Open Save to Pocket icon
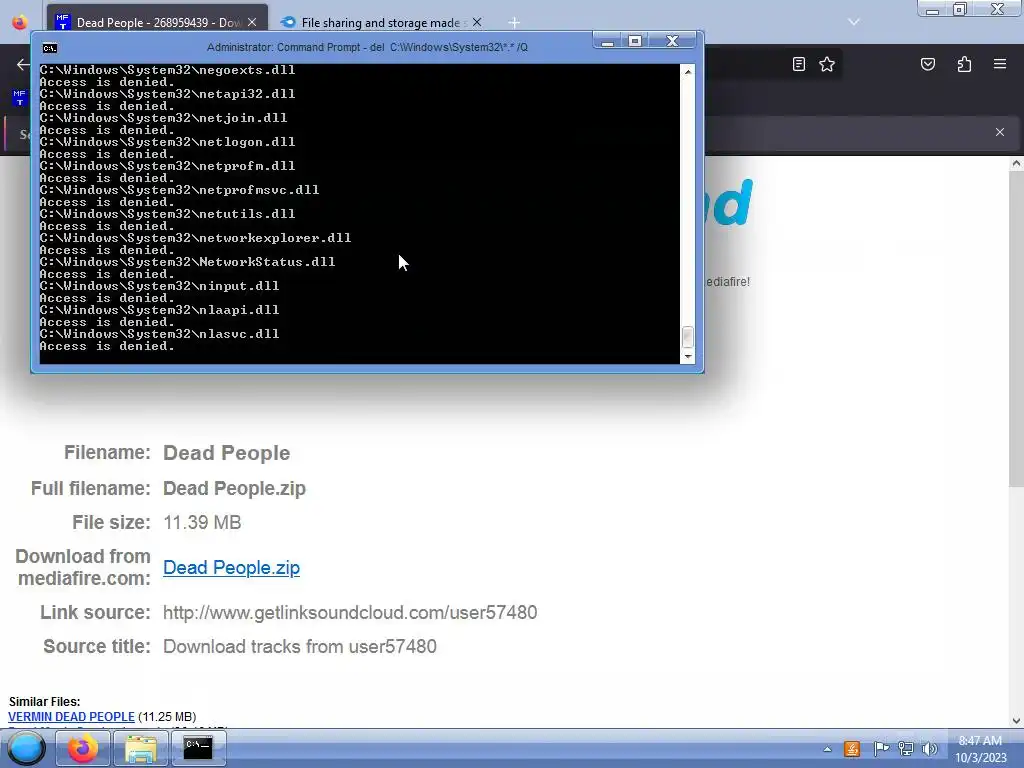Screen dimensions: 1024x768 (927, 64)
